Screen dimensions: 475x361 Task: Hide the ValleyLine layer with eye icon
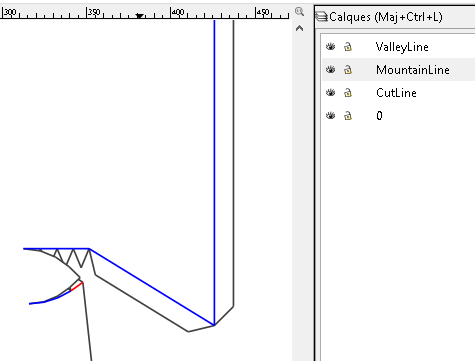pos(330,46)
